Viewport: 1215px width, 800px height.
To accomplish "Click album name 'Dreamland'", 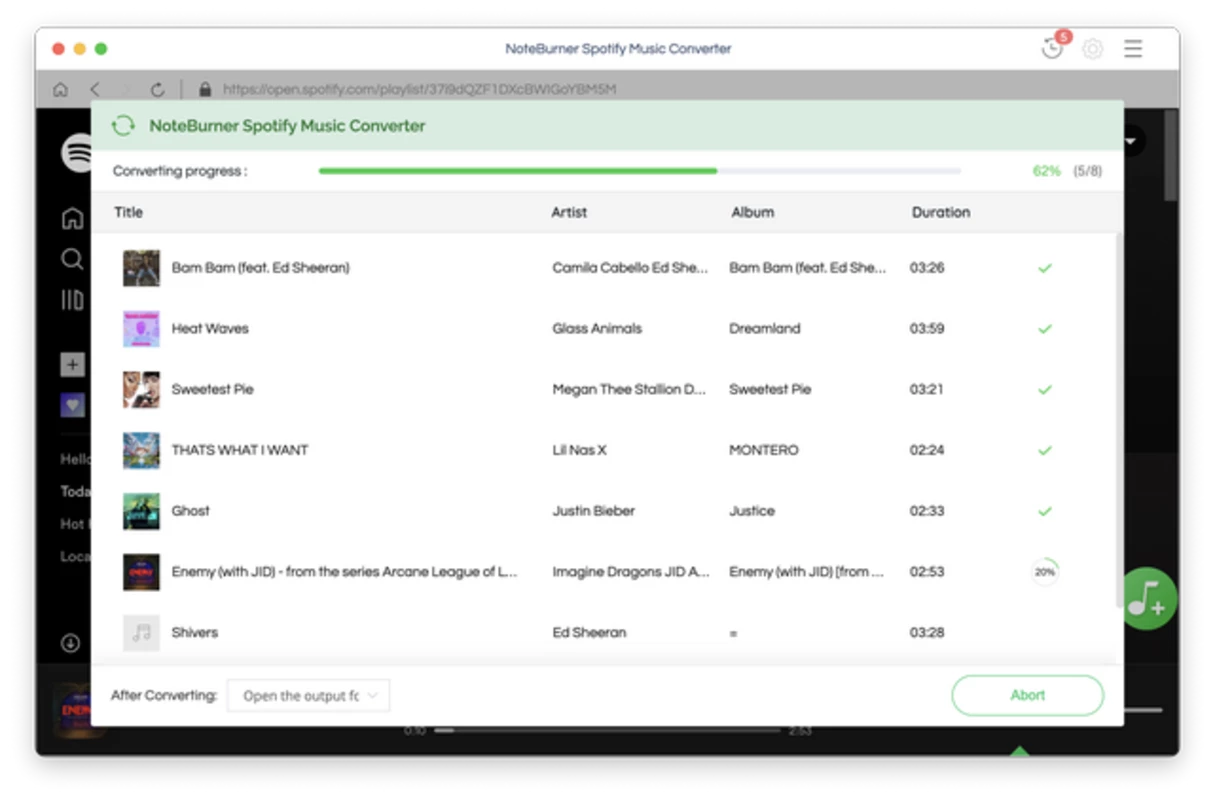I will pos(765,329).
